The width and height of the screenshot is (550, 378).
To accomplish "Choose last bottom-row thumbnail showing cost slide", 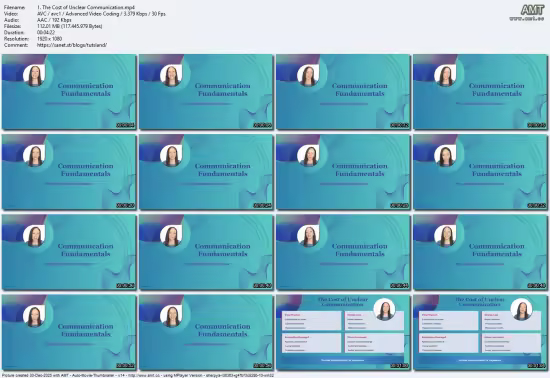I will pos(480,332).
